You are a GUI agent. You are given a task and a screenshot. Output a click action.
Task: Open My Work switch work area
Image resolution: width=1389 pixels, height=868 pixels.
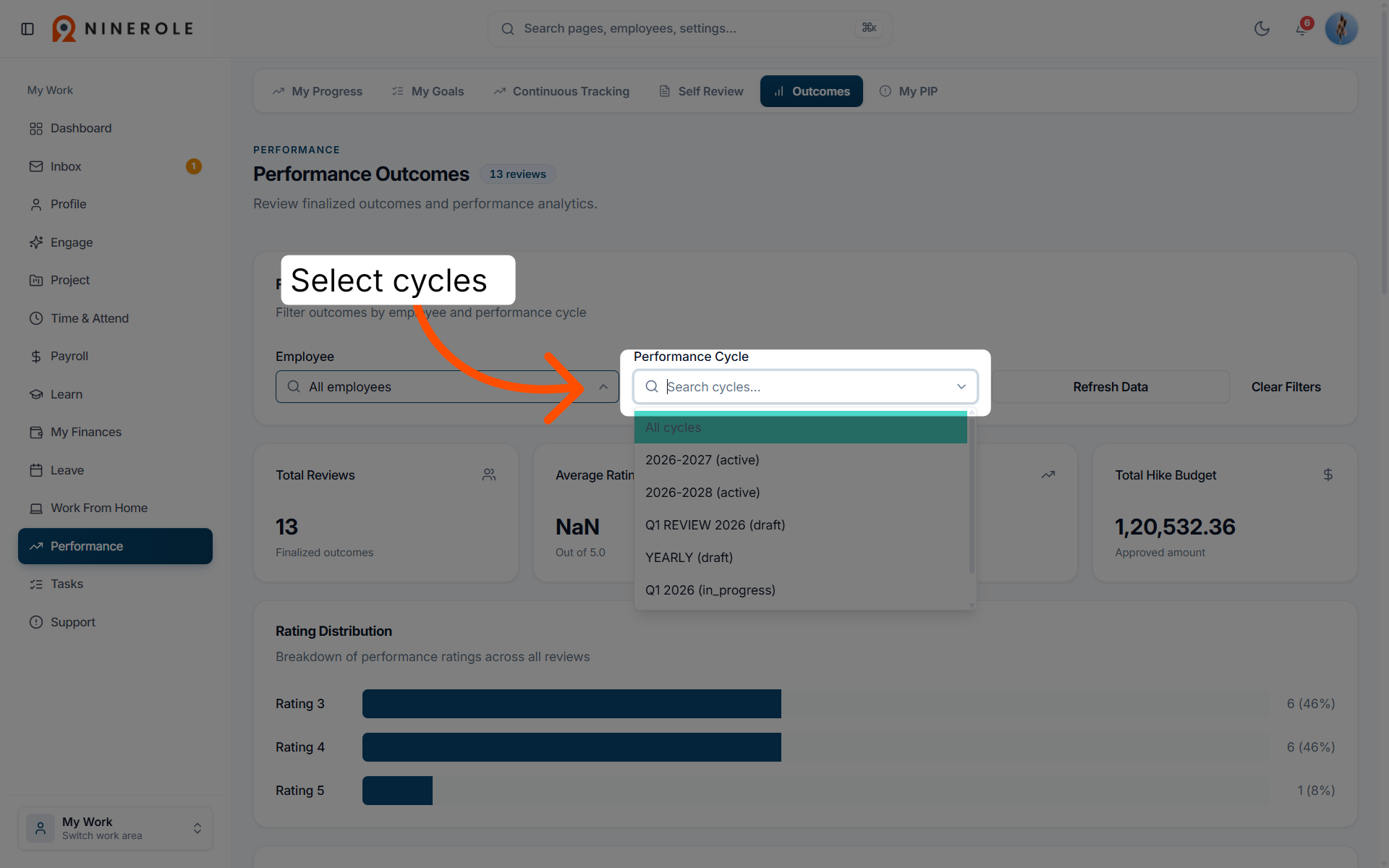(x=115, y=828)
